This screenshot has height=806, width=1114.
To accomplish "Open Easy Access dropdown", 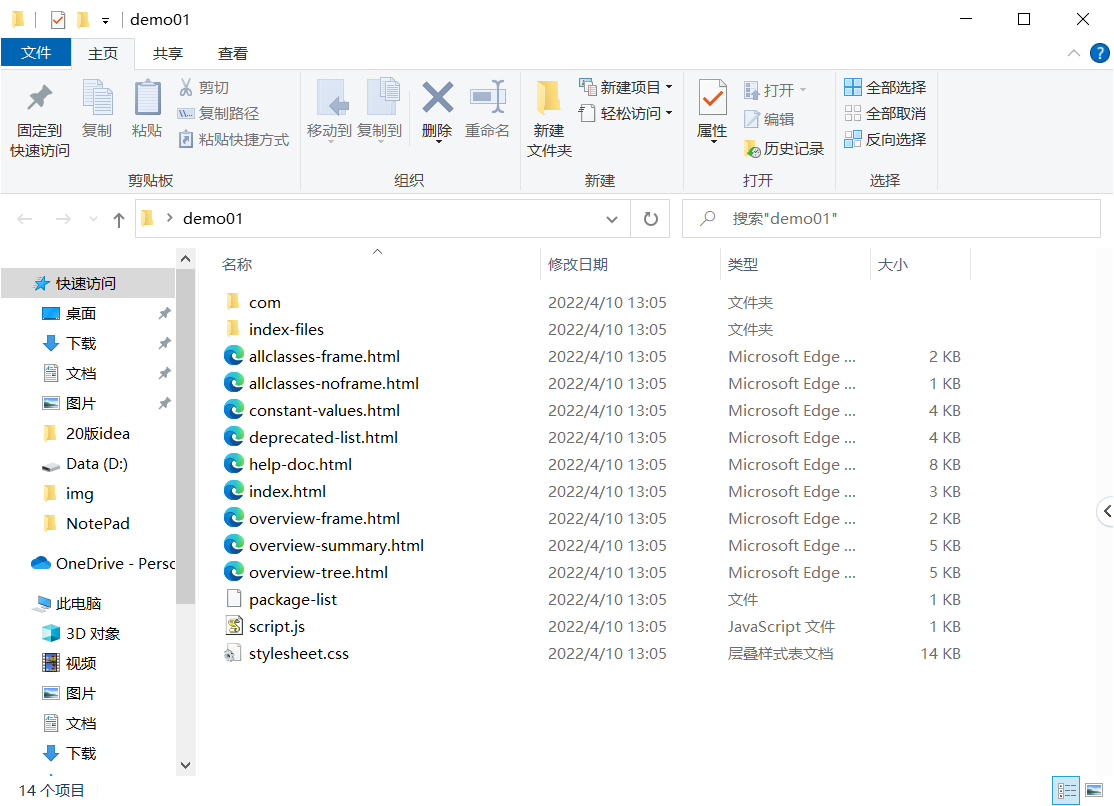I will click(625, 114).
